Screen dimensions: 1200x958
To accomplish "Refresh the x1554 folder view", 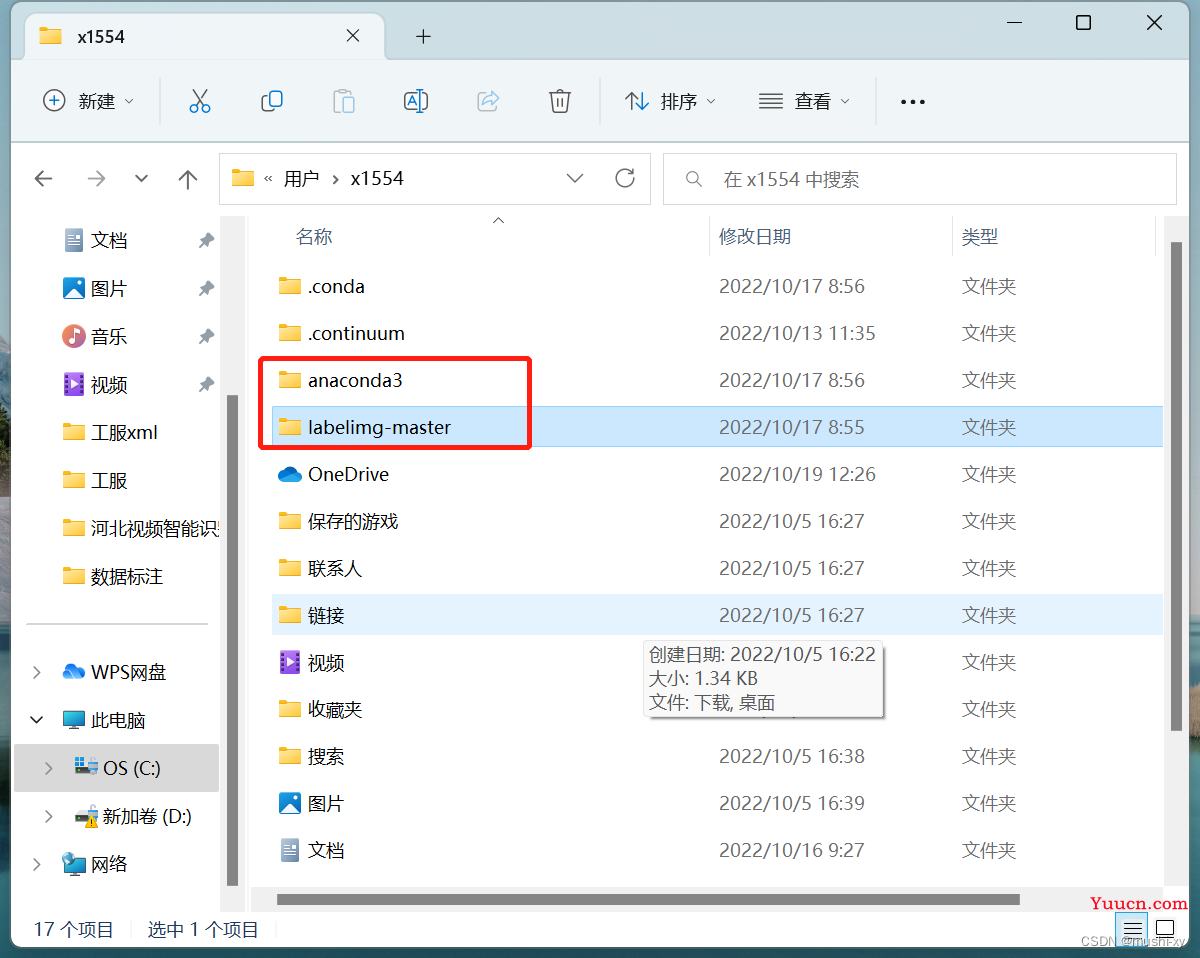I will (x=625, y=178).
